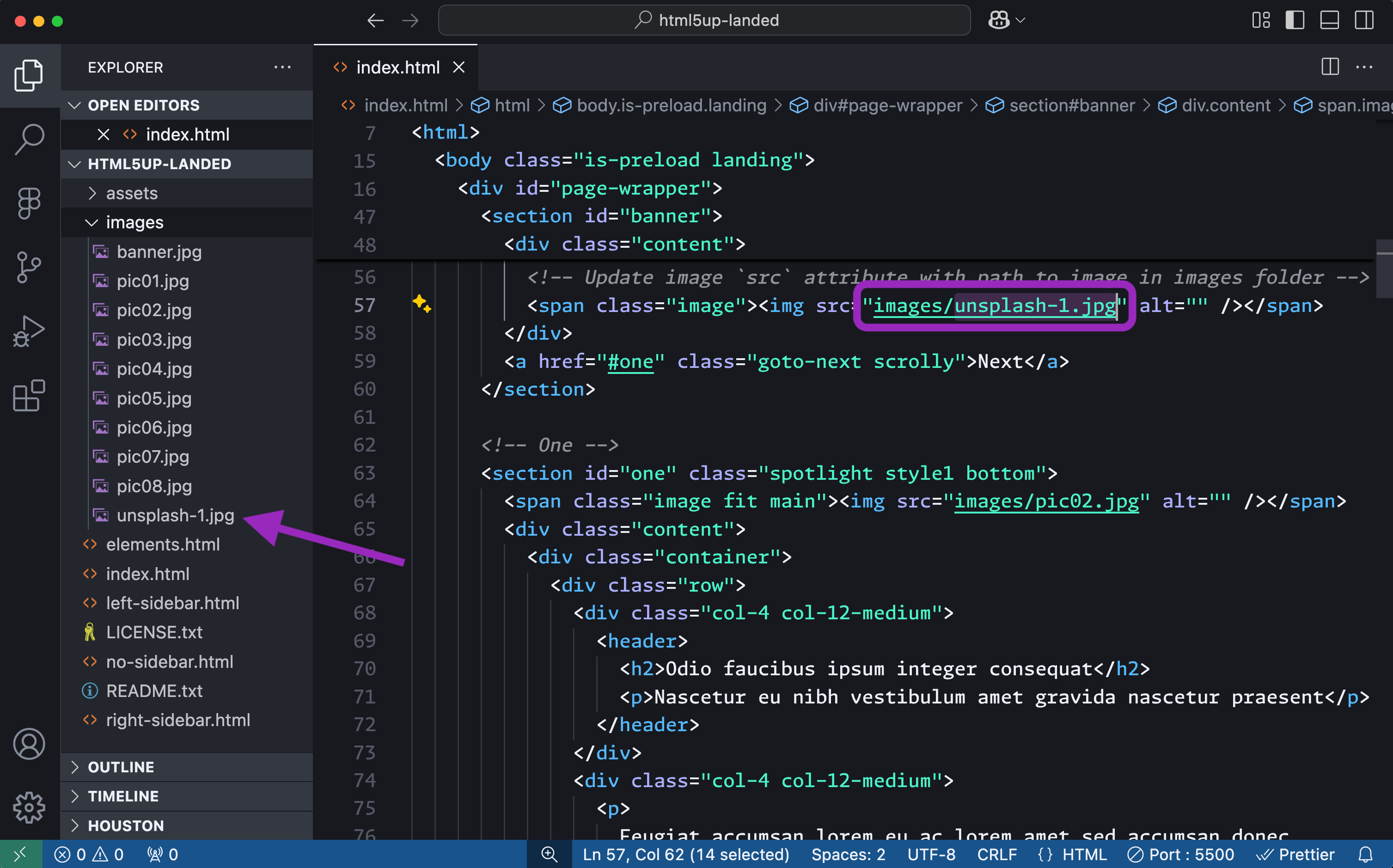Open the Copilot chat icon in title bar
Viewport: 1393px width, 868px height.
tap(999, 20)
